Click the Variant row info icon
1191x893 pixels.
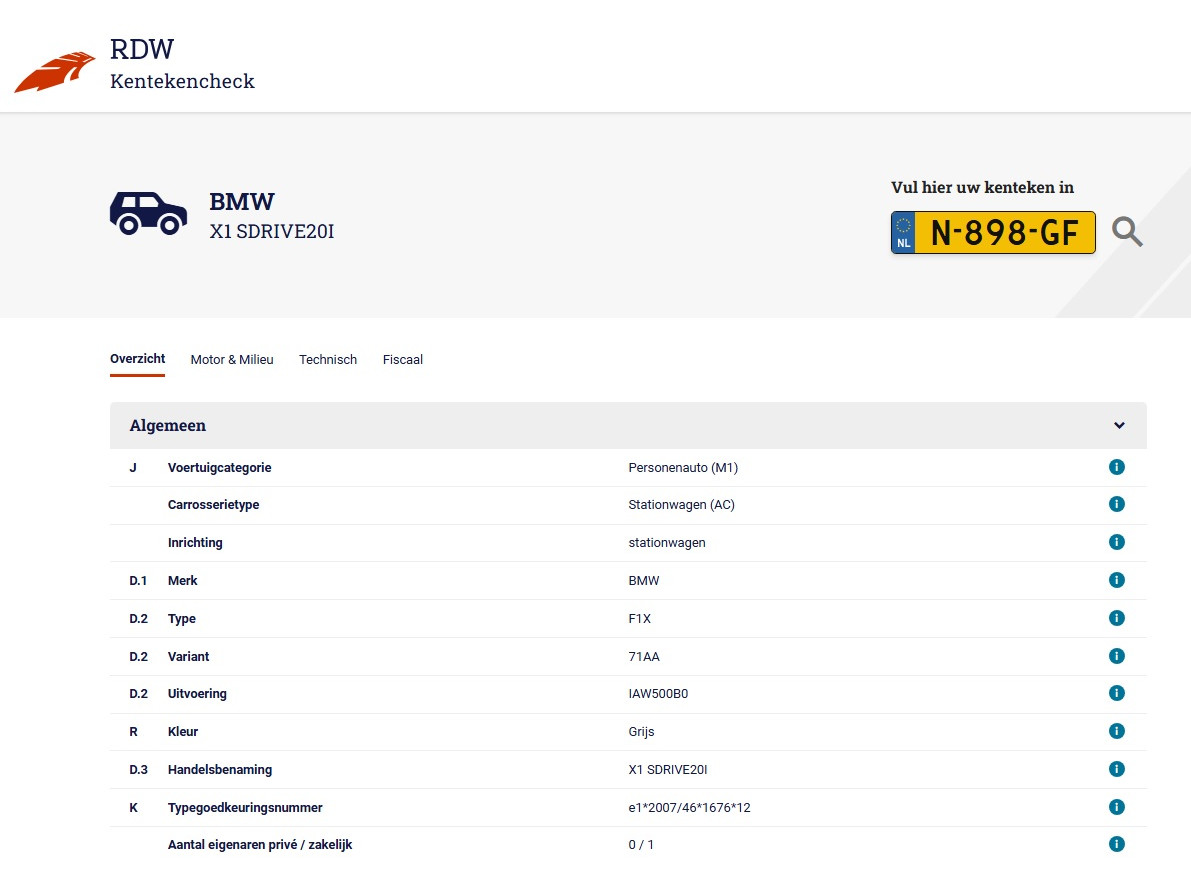click(1117, 656)
